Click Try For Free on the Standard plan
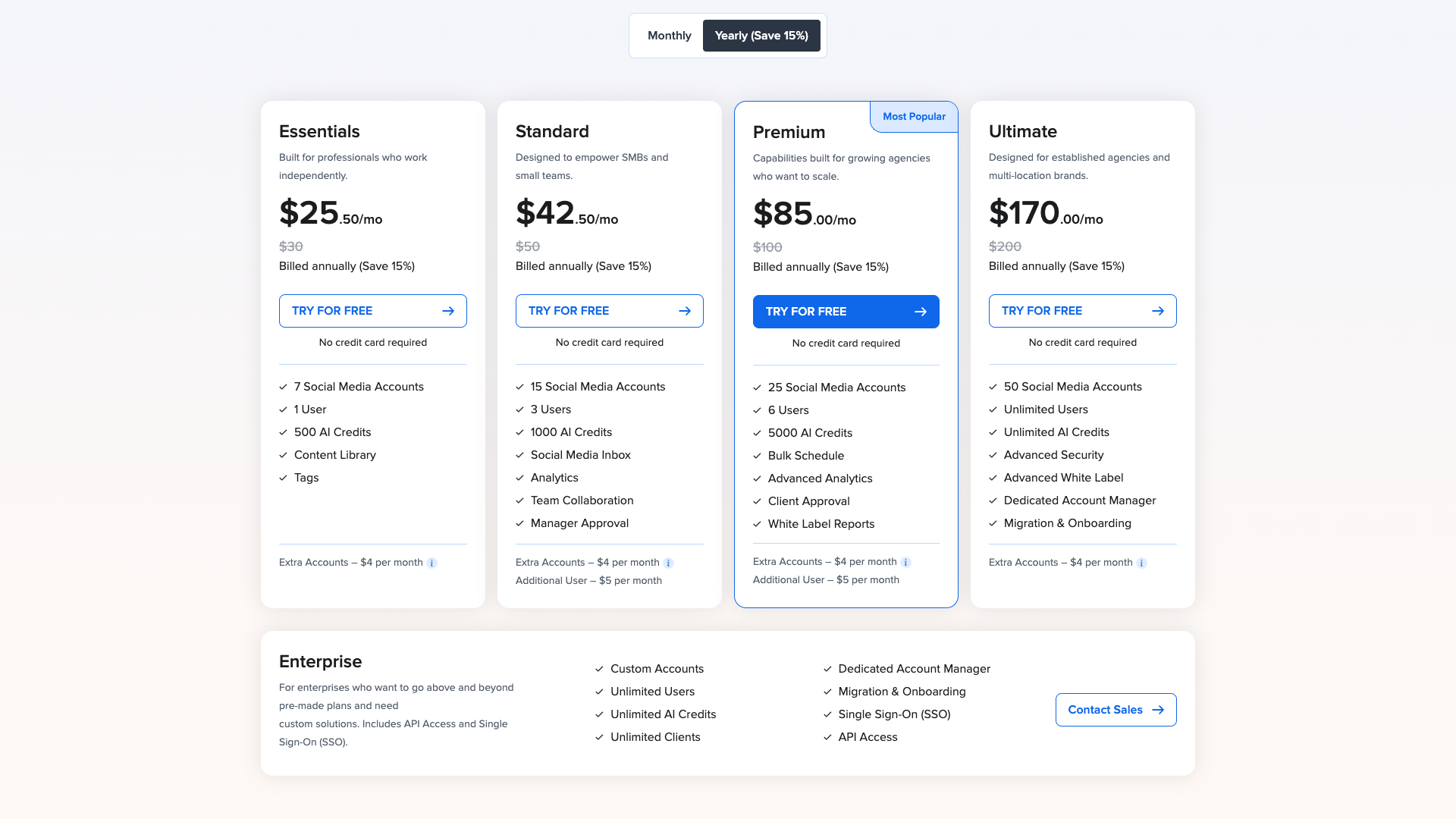This screenshot has height=819, width=1456. point(609,310)
